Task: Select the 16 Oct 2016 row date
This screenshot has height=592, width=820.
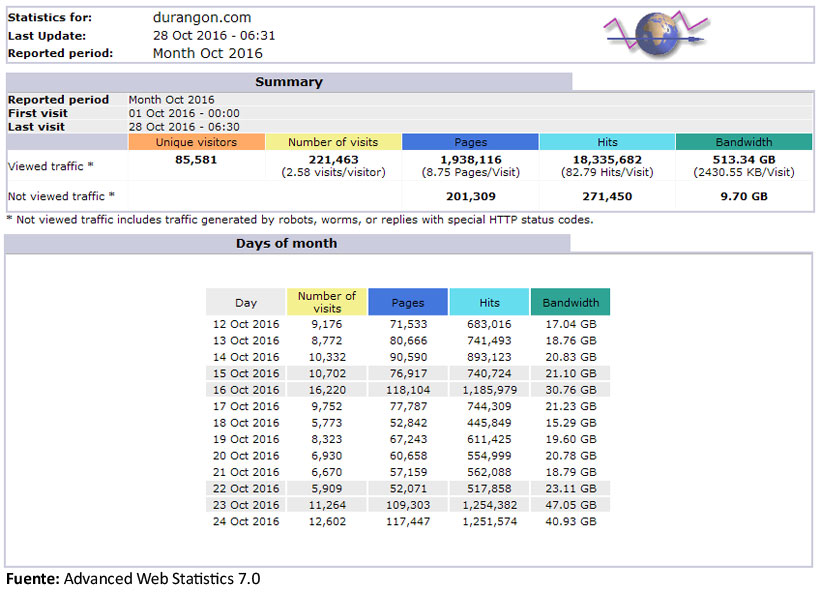Action: (x=246, y=390)
